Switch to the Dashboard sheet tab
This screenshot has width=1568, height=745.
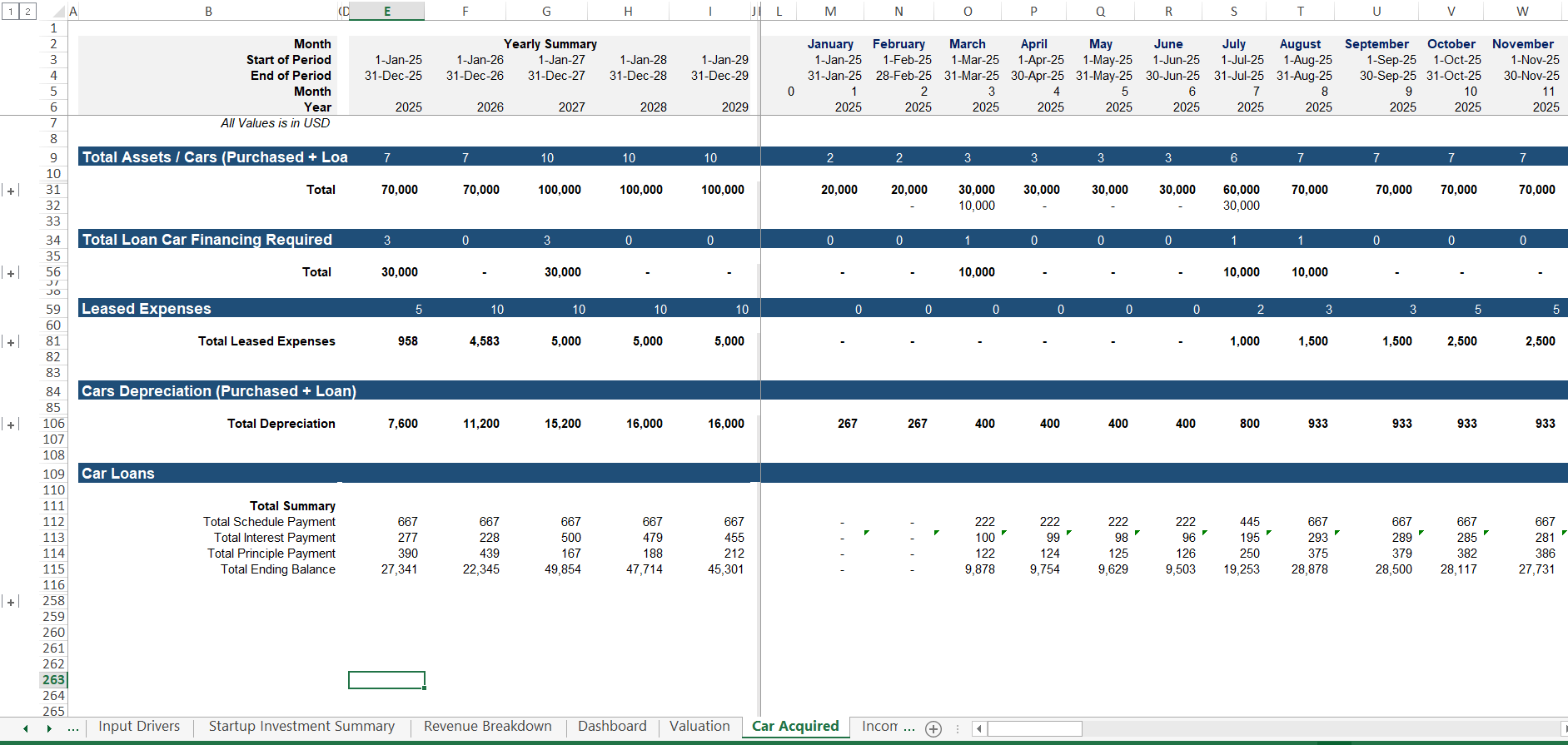tap(612, 727)
